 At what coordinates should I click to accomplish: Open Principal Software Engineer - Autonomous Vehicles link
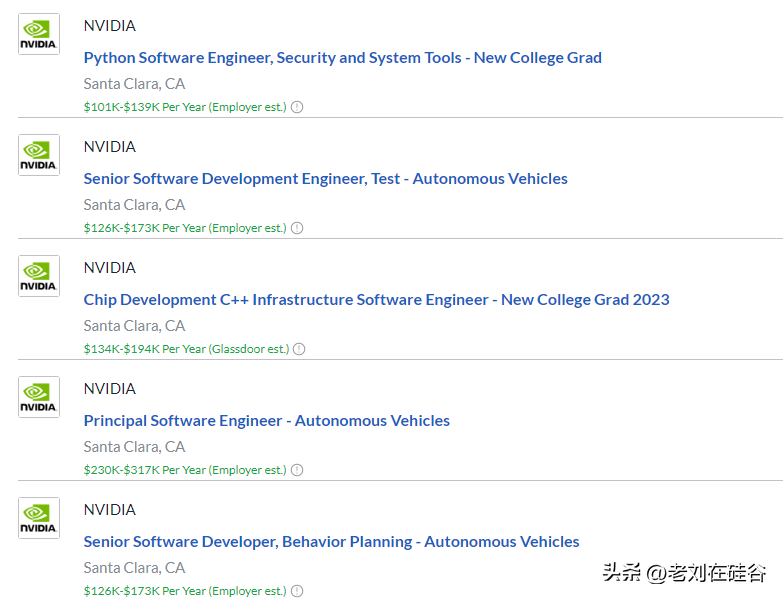(x=266, y=421)
